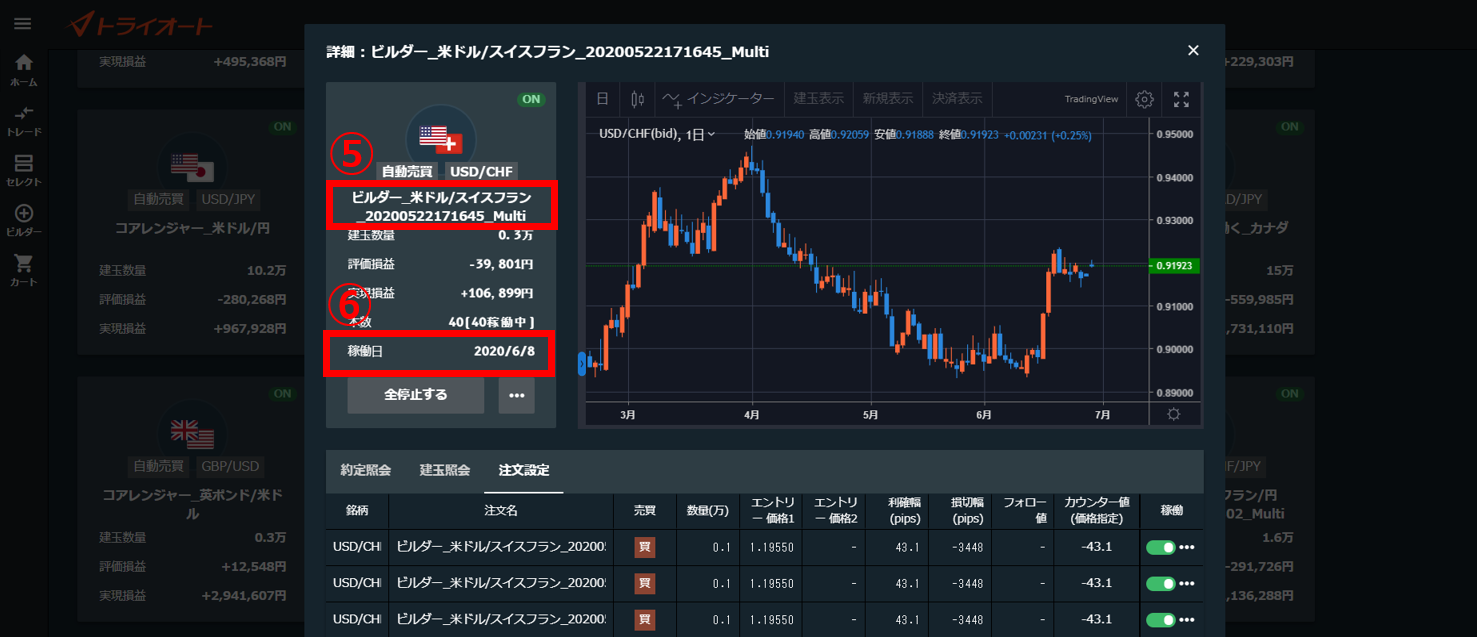Click the TradingView label on chart toolbar
This screenshot has width=1477, height=637.
point(1091,99)
